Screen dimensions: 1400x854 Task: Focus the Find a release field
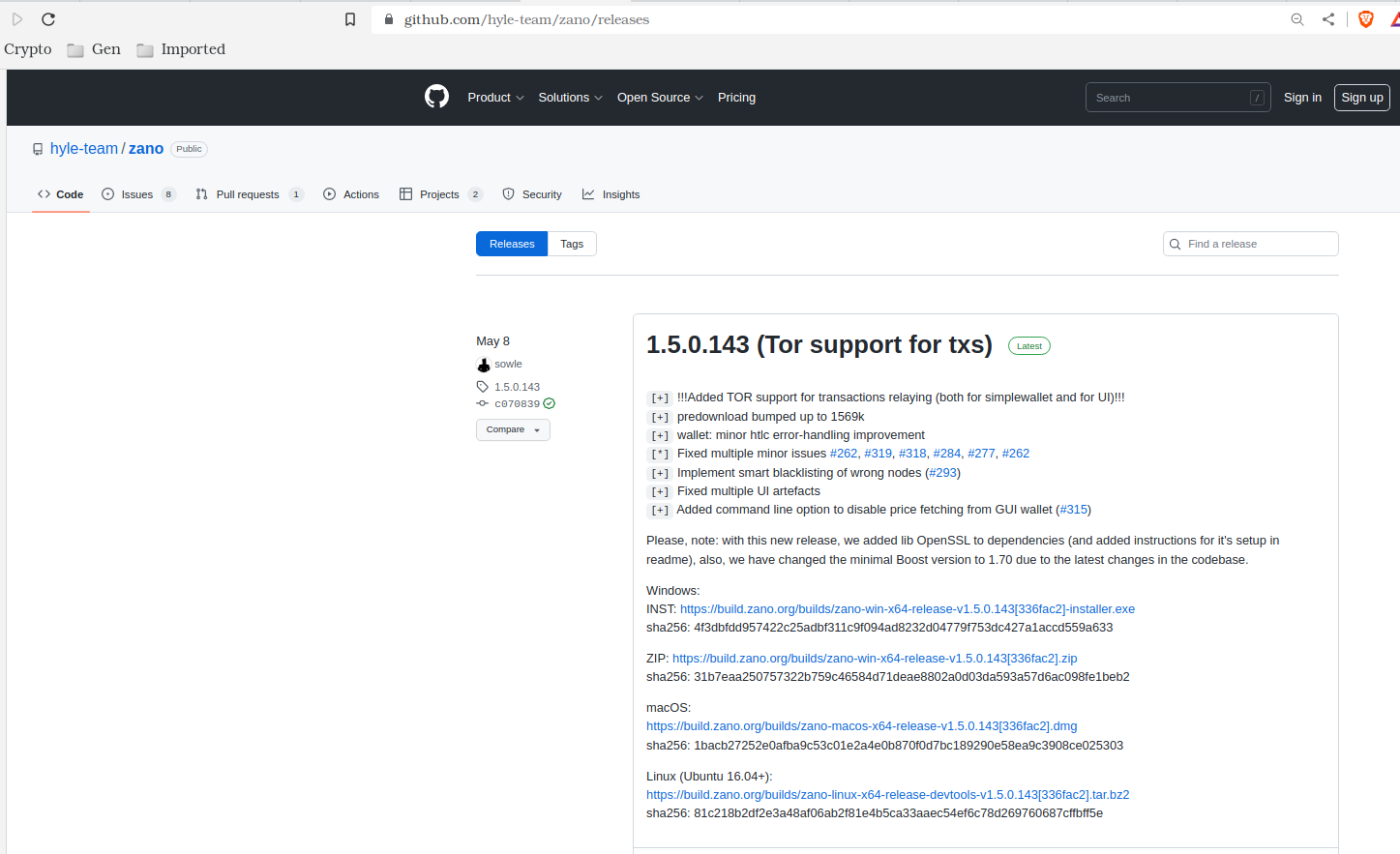[x=1250, y=244]
